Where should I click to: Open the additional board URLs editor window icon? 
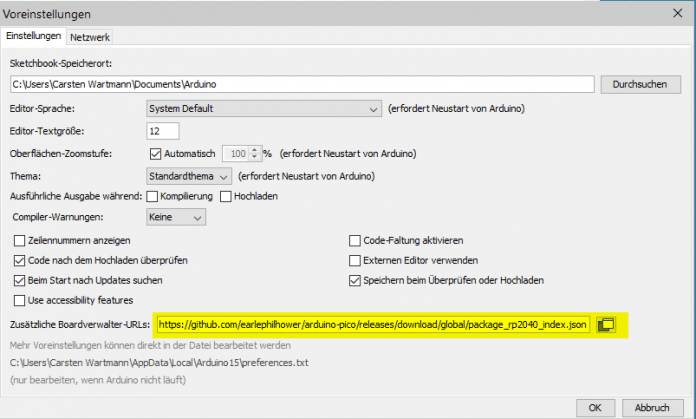(606, 325)
